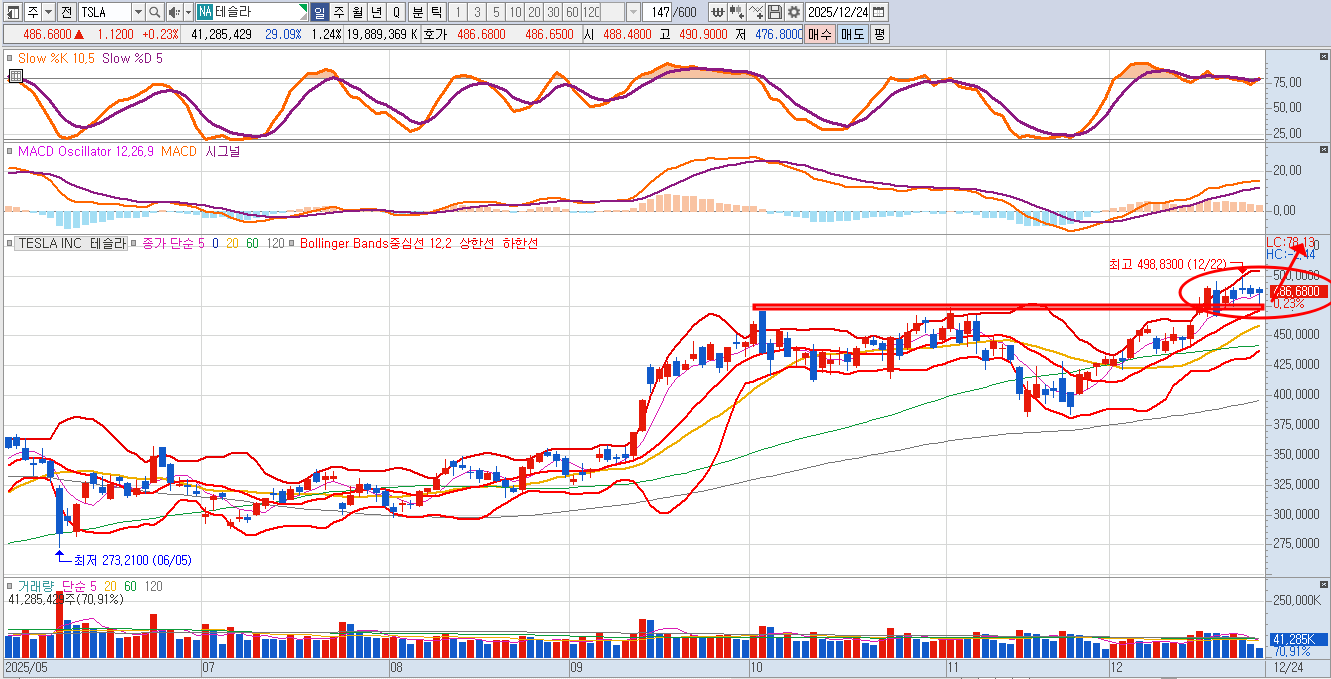
Task: Click the speaker sound icon
Action: point(174,12)
